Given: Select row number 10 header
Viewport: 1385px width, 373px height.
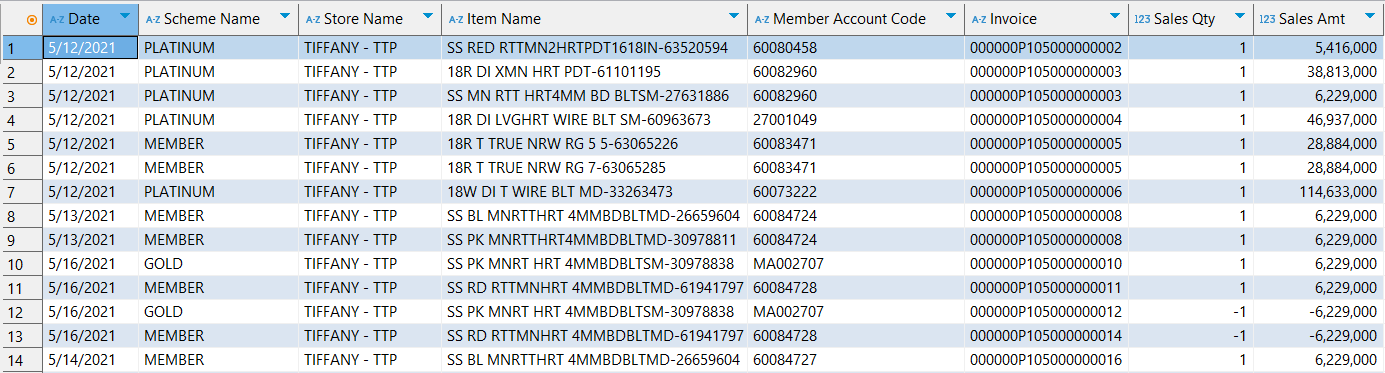Looking at the screenshot, I should [21, 264].
